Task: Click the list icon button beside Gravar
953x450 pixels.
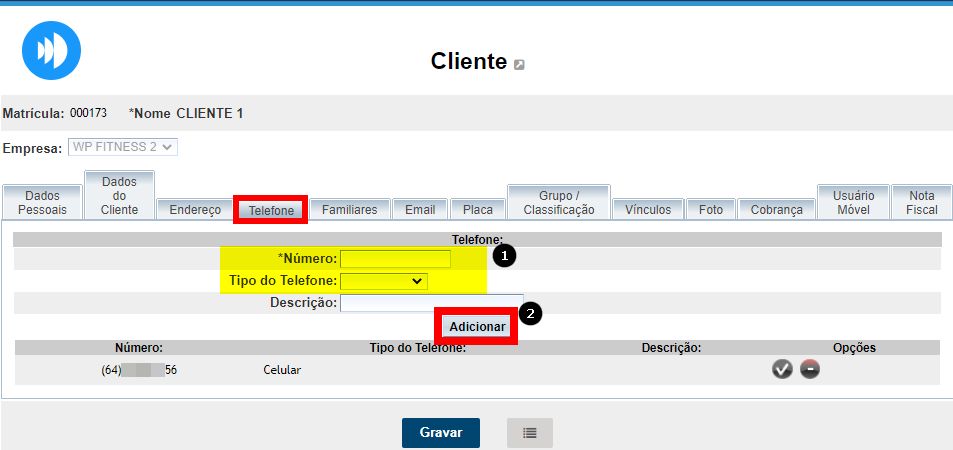Action: (529, 433)
